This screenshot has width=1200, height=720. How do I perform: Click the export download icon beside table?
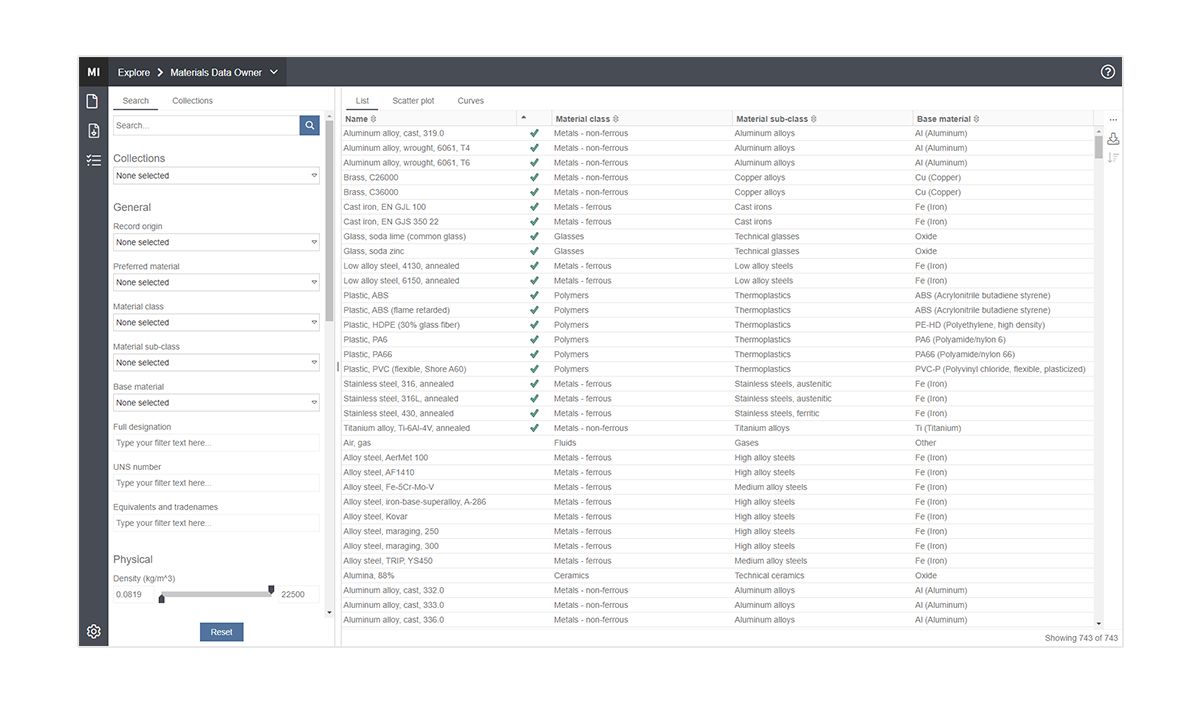[x=1113, y=139]
